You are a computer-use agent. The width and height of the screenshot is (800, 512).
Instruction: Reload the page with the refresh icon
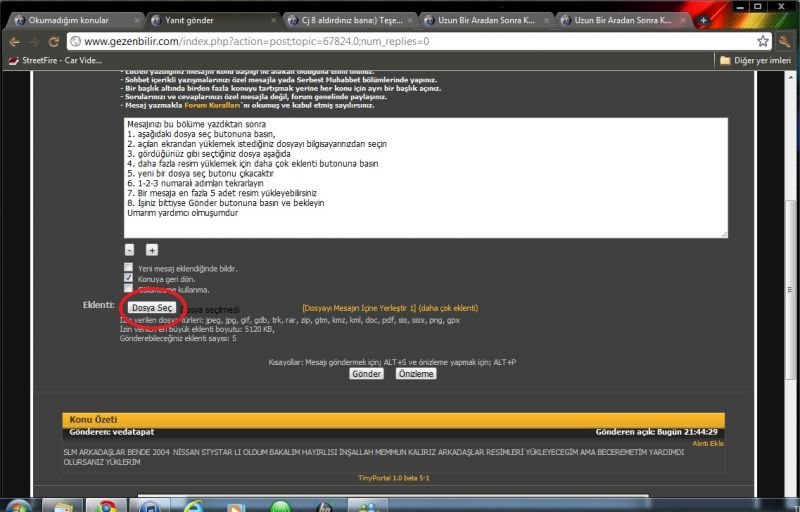(55, 41)
